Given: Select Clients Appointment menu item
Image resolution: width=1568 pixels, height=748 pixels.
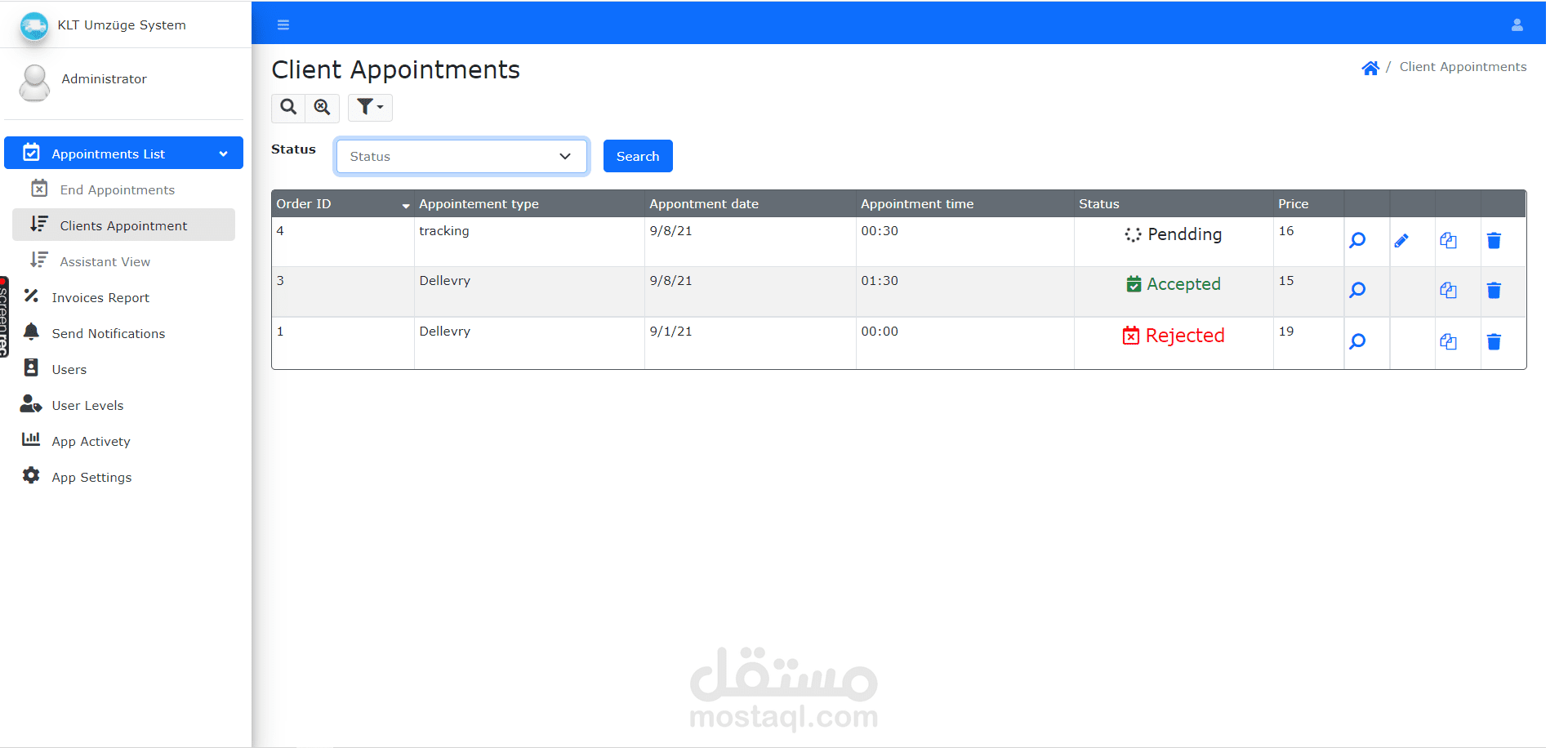Looking at the screenshot, I should coord(123,225).
